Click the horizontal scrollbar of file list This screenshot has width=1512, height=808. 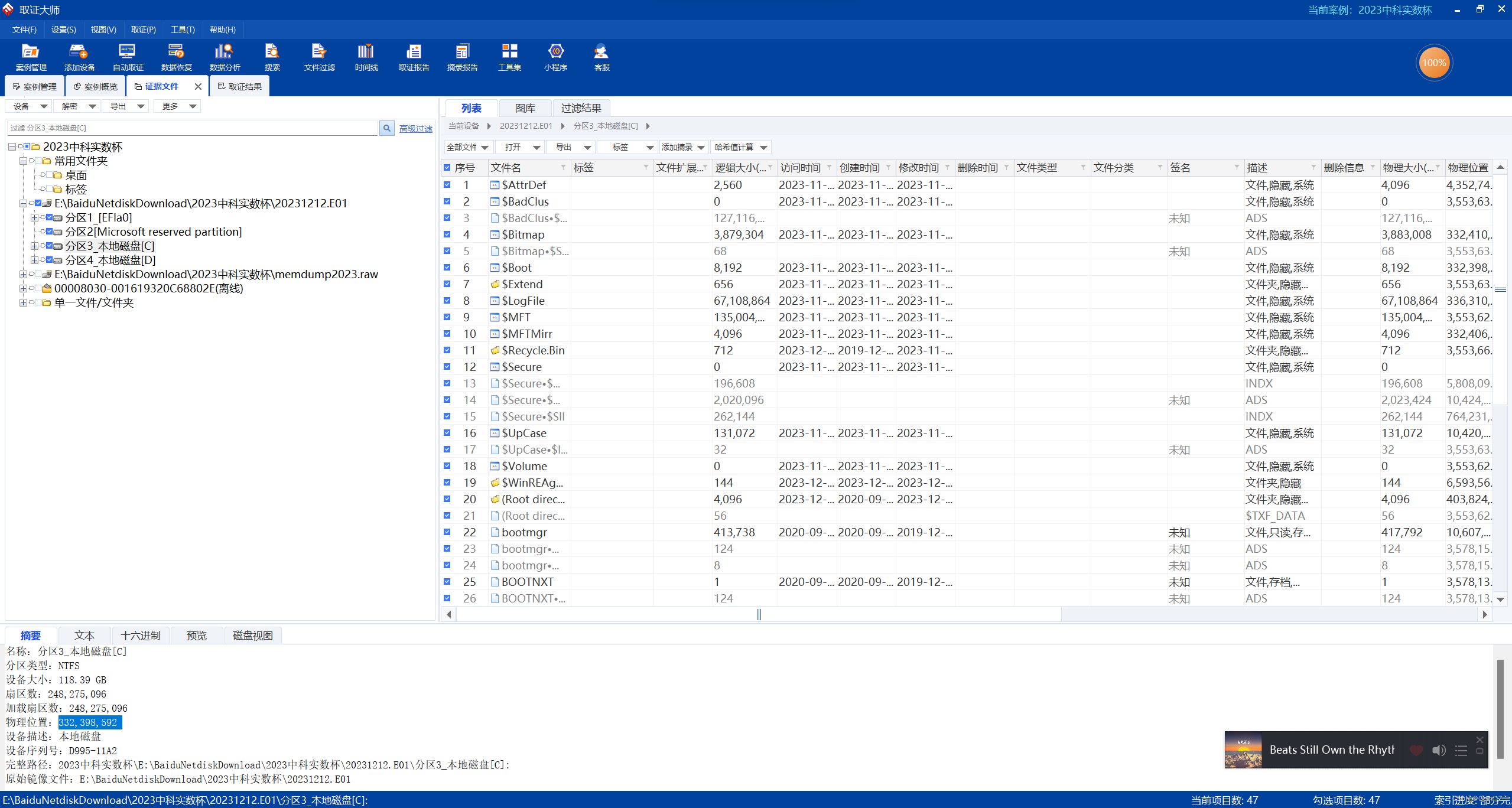pos(758,615)
